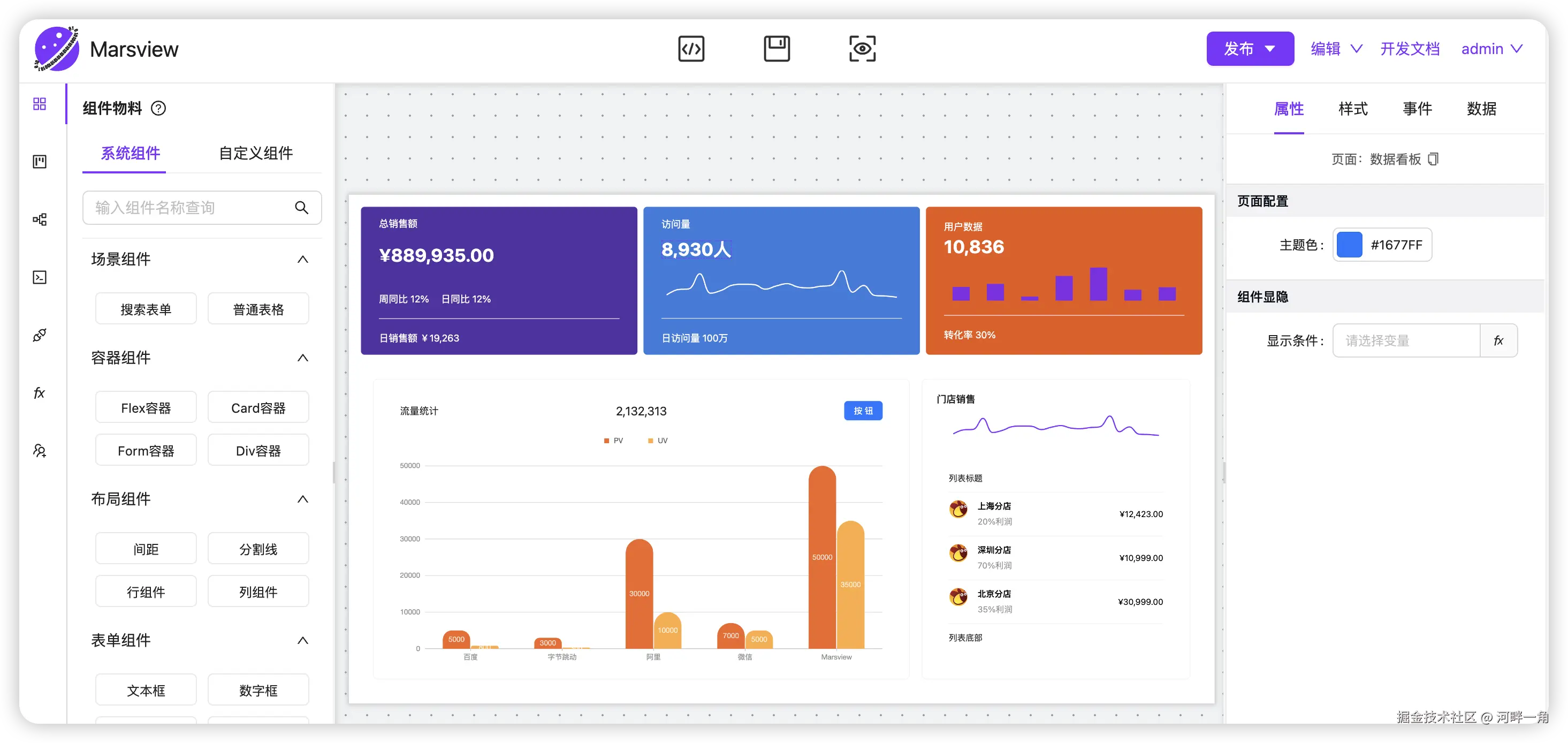
Task: Open the component tree sidebar icon
Action: click(x=40, y=219)
